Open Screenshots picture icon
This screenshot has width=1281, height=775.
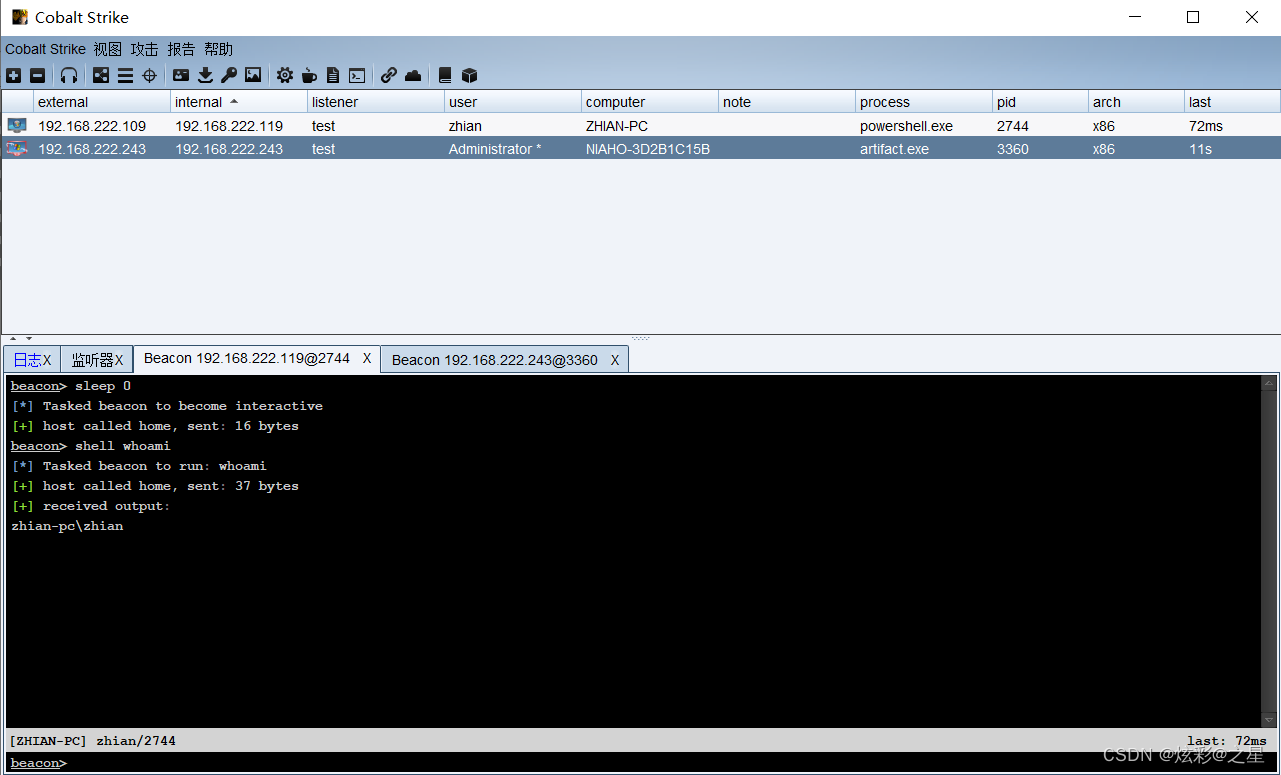point(253,75)
